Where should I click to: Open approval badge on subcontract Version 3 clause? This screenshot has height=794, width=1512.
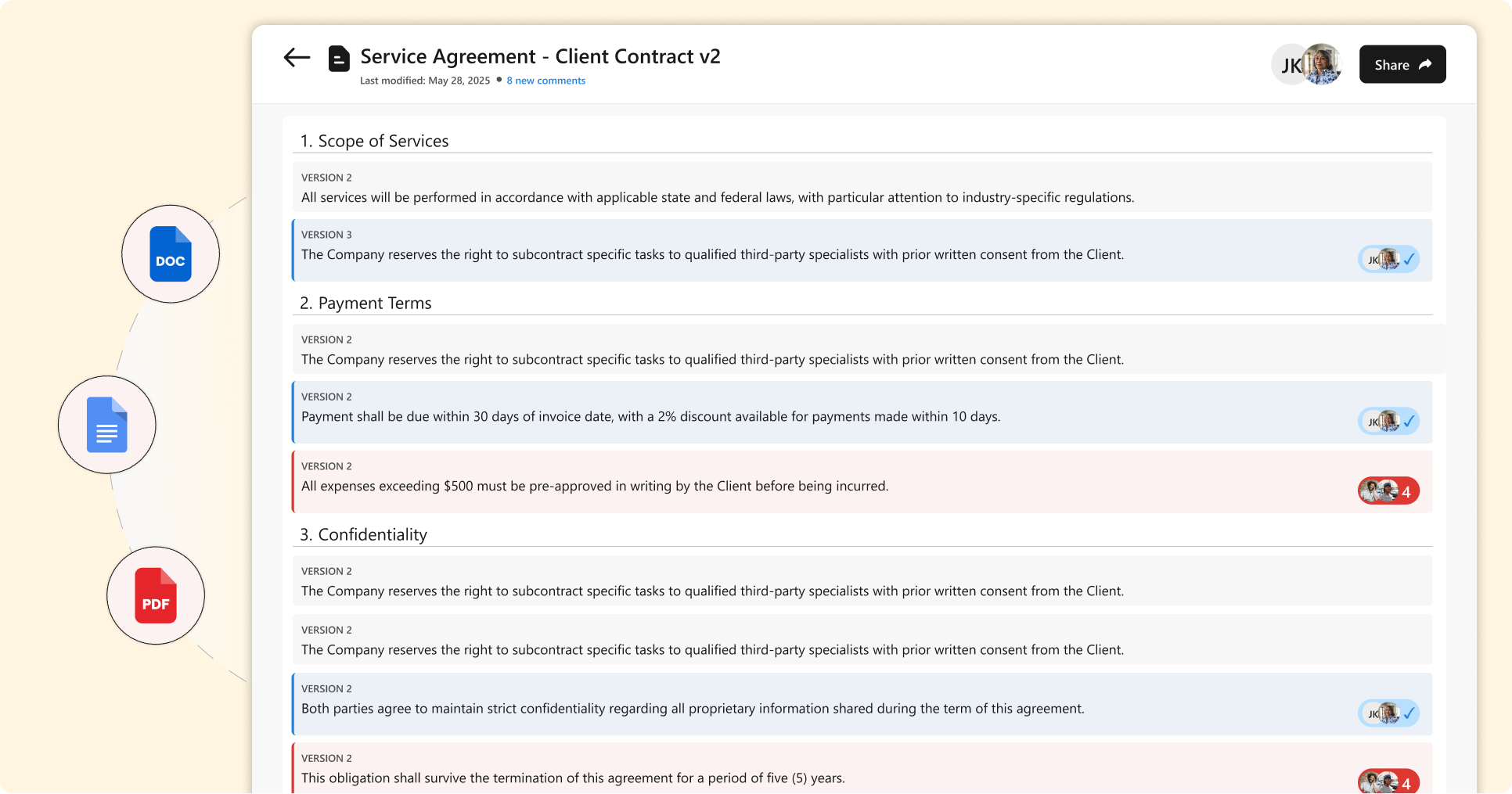pos(1388,259)
